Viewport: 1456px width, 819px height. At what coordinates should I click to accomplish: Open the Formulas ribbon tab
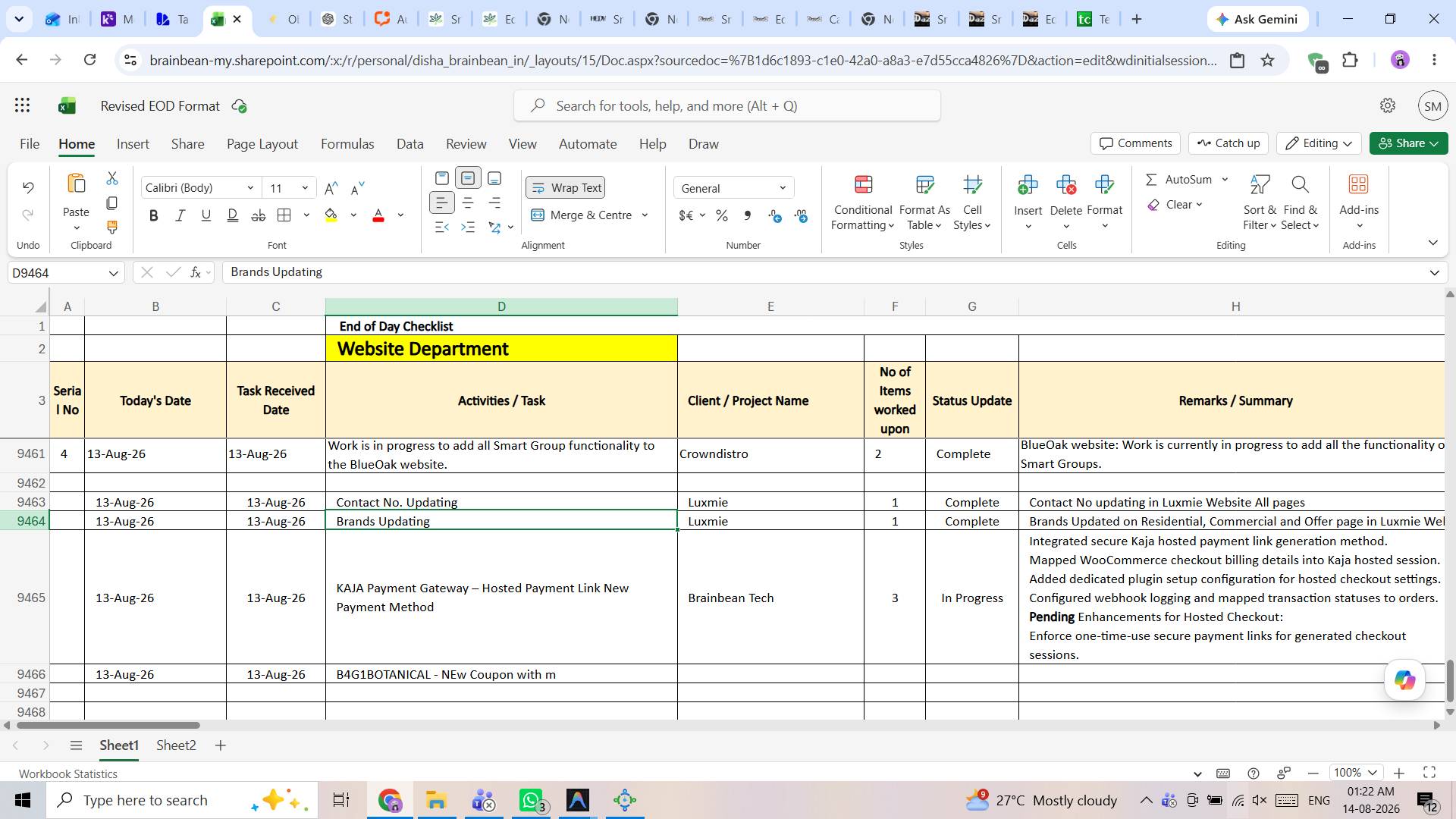[347, 144]
